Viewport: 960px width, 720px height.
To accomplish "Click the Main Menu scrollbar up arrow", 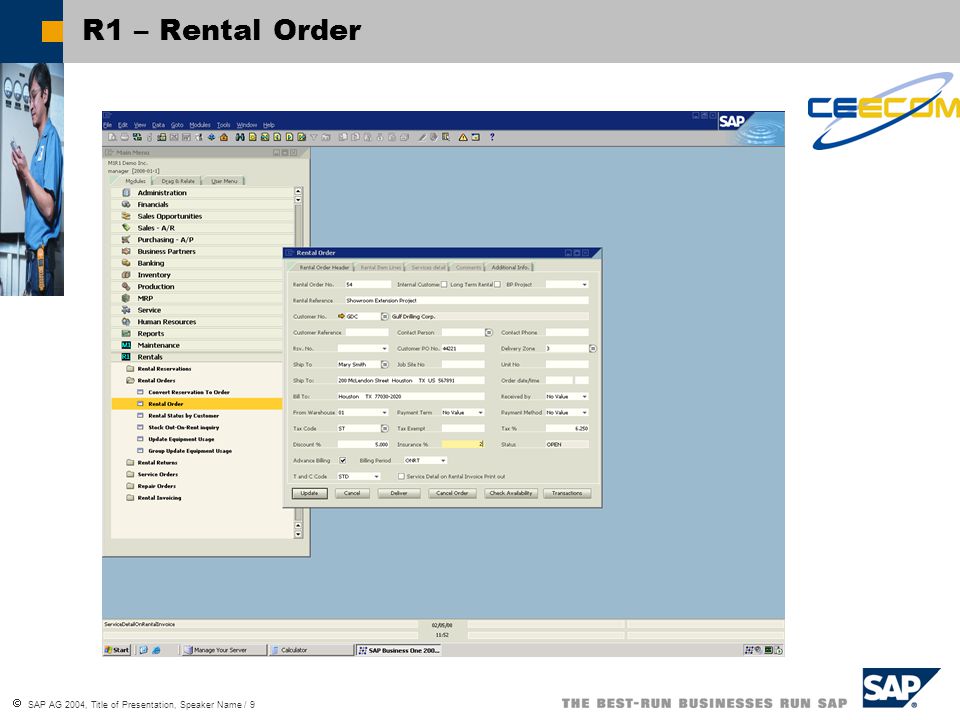I will point(298,191).
